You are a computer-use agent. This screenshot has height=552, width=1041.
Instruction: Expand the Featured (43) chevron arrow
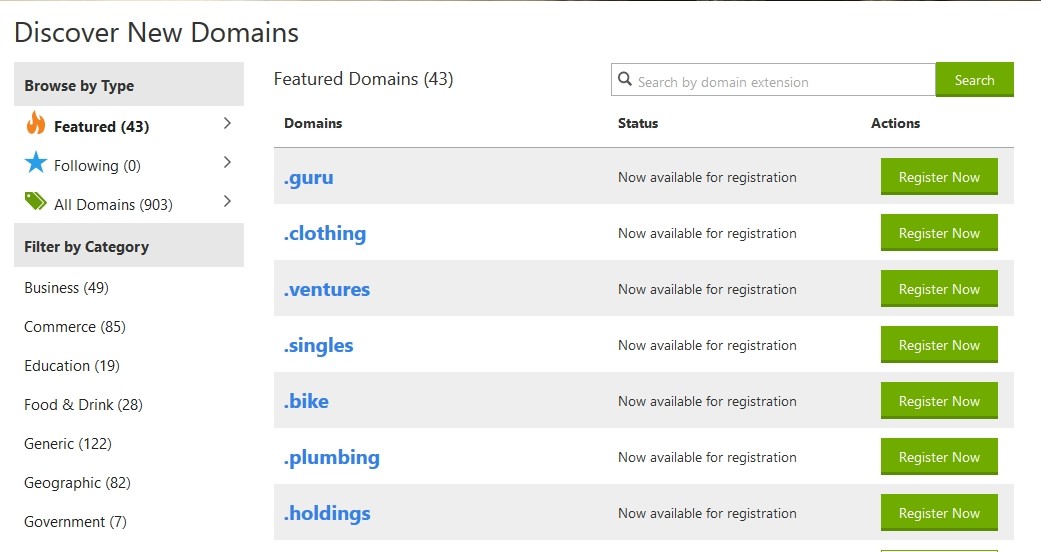[x=227, y=124]
